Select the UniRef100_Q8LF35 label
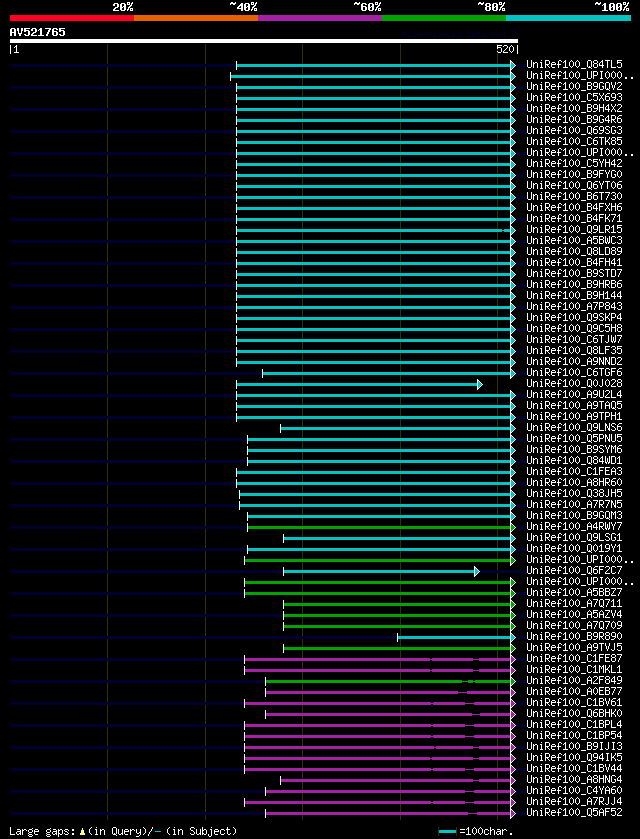Viewport: 640px width, 839px height. (574, 351)
